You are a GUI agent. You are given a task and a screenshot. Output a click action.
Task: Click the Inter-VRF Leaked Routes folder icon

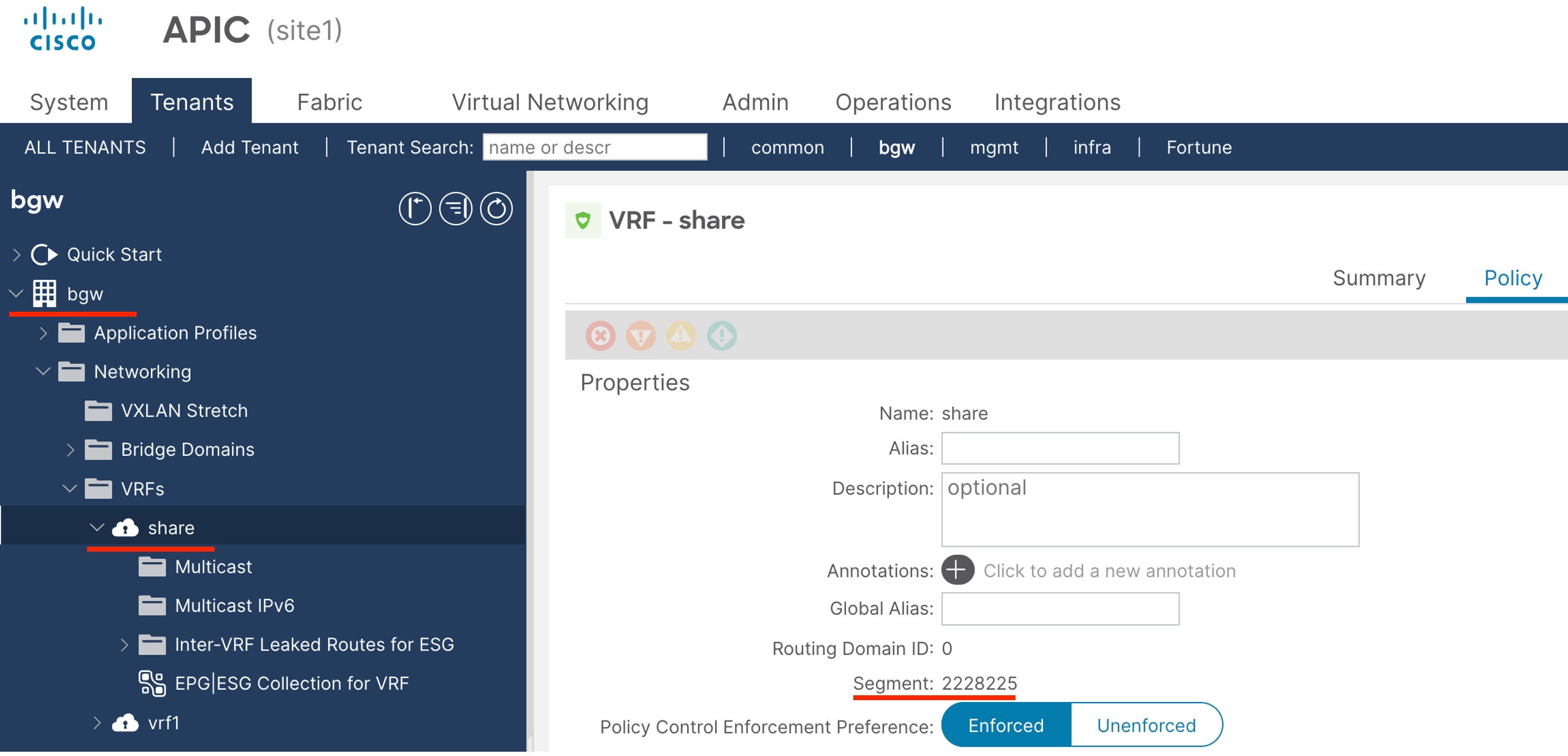coord(152,644)
